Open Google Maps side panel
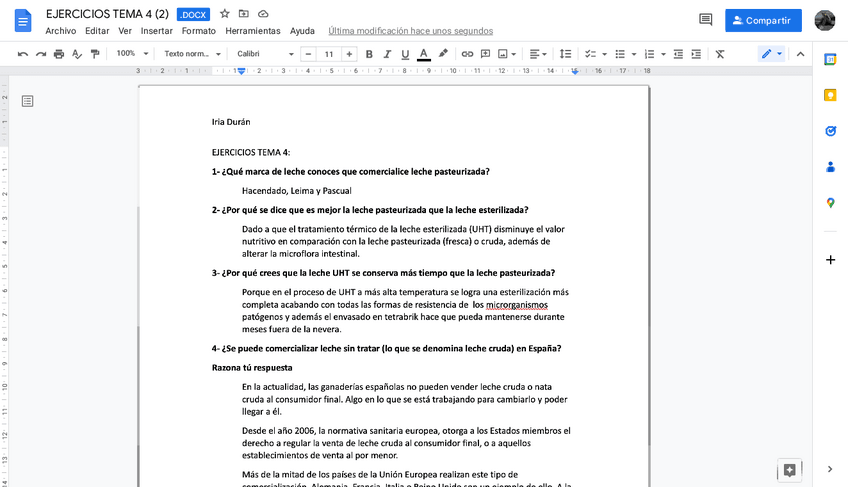Viewport: 848px width, 487px height. 830,203
